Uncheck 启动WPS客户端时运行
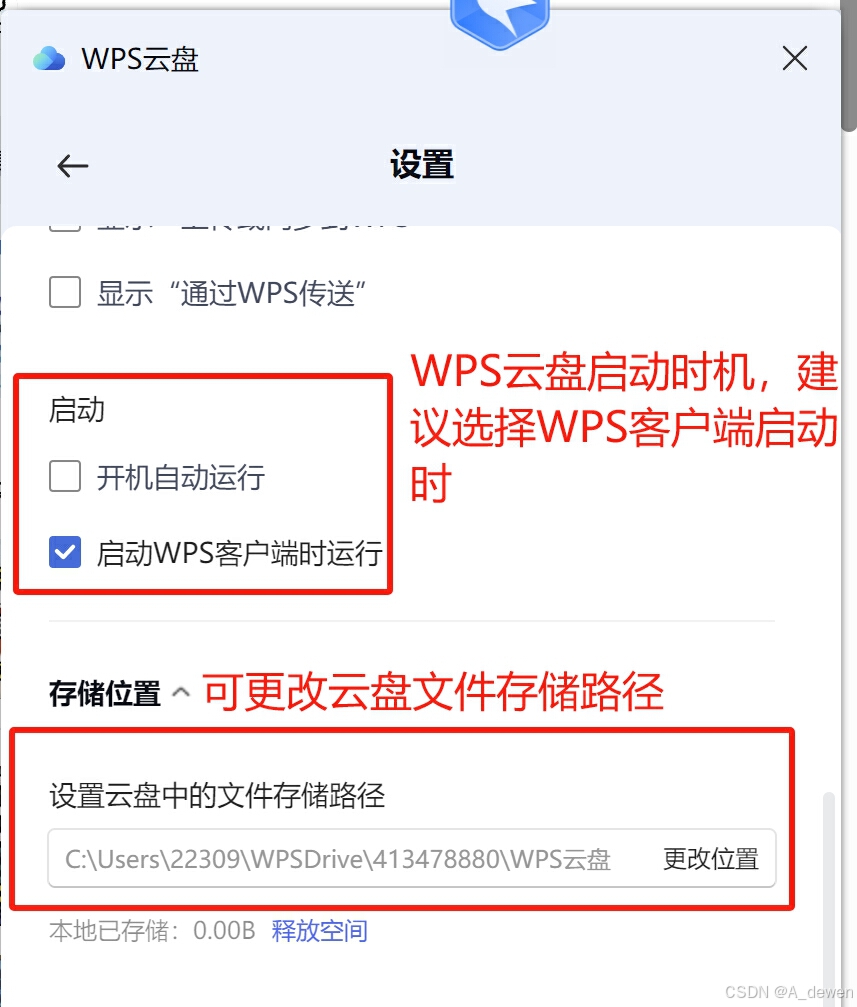This screenshot has width=857, height=1007. click(65, 552)
